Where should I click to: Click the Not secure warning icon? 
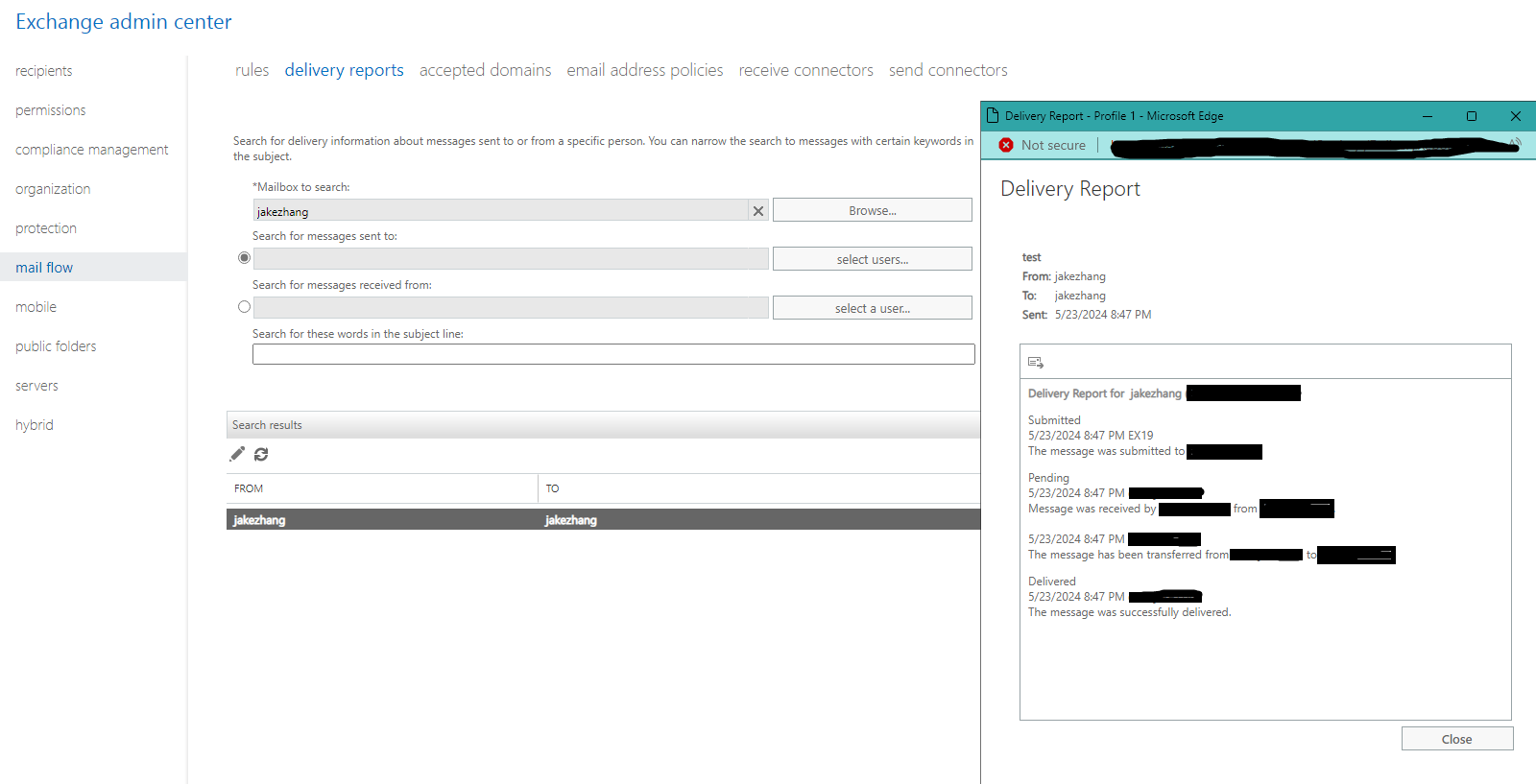[x=1006, y=145]
